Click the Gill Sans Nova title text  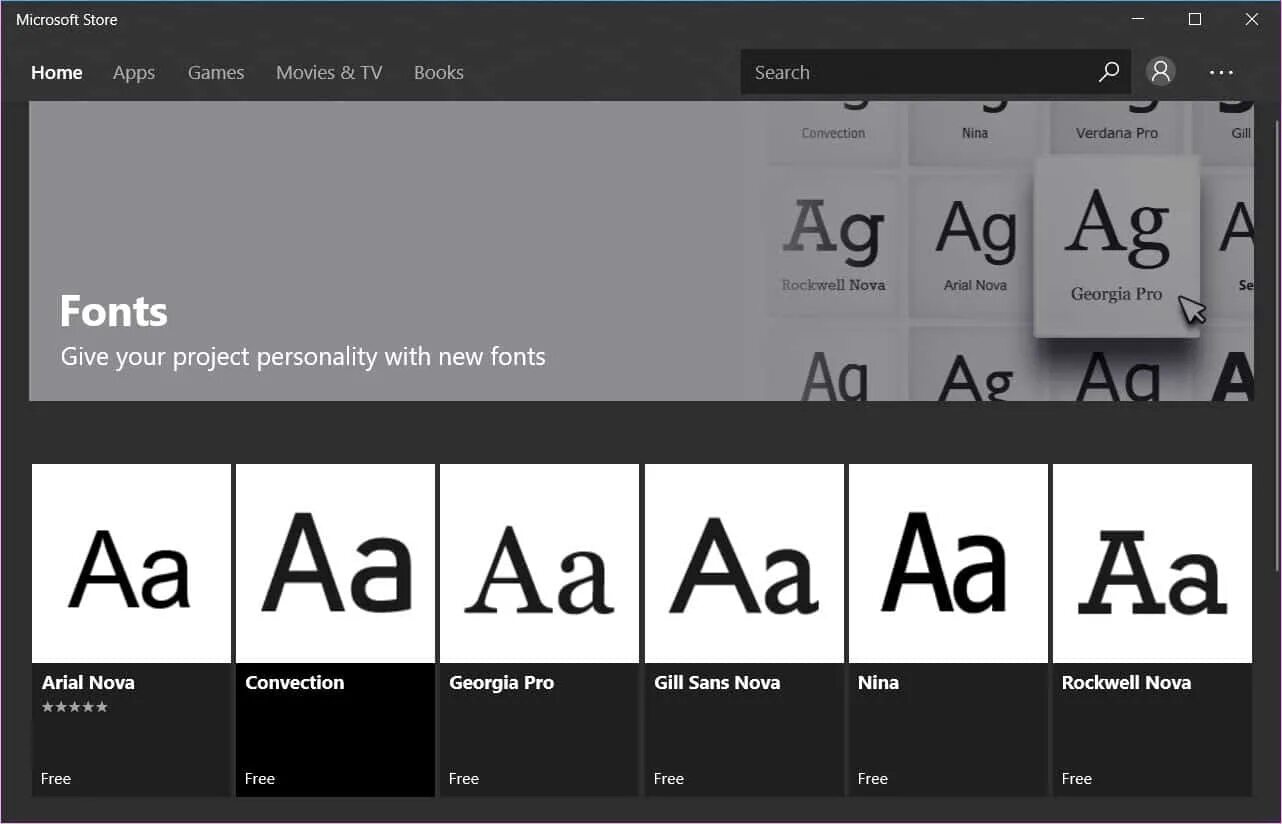717,683
